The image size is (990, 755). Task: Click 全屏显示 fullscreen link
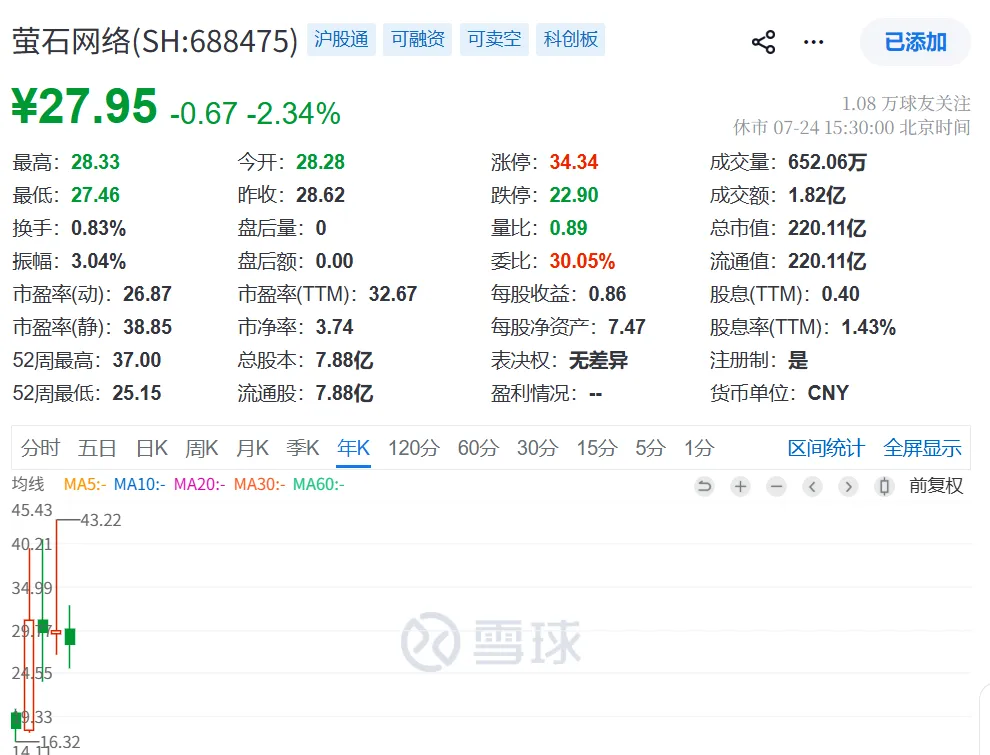[x=922, y=448]
